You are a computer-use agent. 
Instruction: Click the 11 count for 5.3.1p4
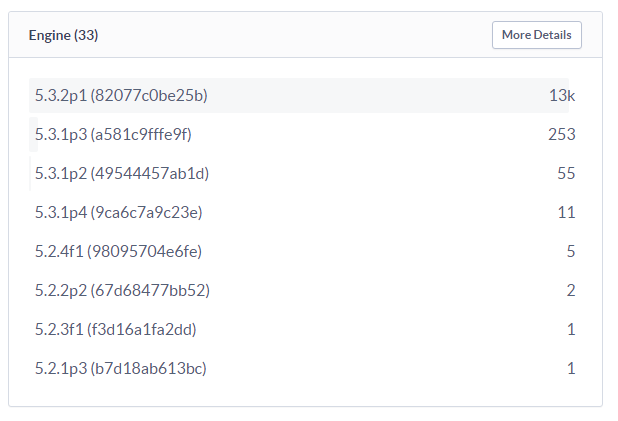pyautogui.click(x=567, y=212)
